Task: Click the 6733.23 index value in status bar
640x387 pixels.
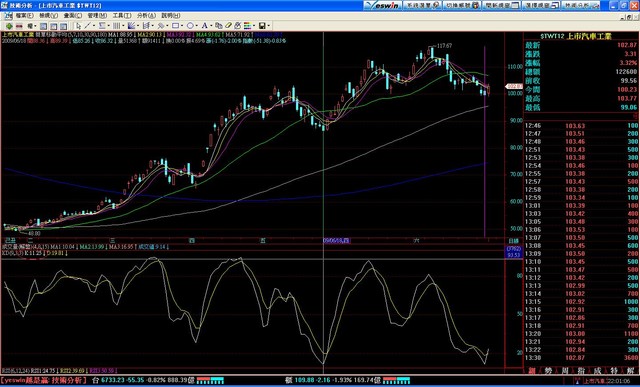Action: click(x=112, y=380)
